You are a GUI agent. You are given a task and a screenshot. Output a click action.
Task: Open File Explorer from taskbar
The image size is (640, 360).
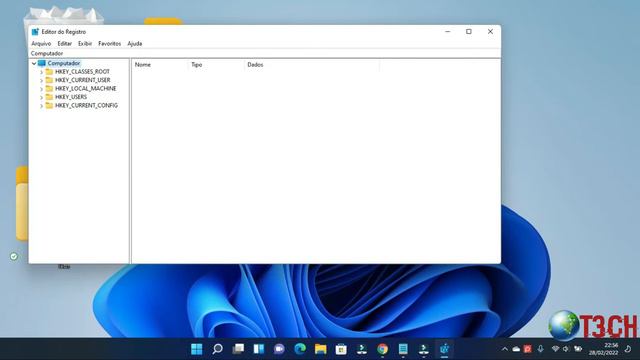320,349
